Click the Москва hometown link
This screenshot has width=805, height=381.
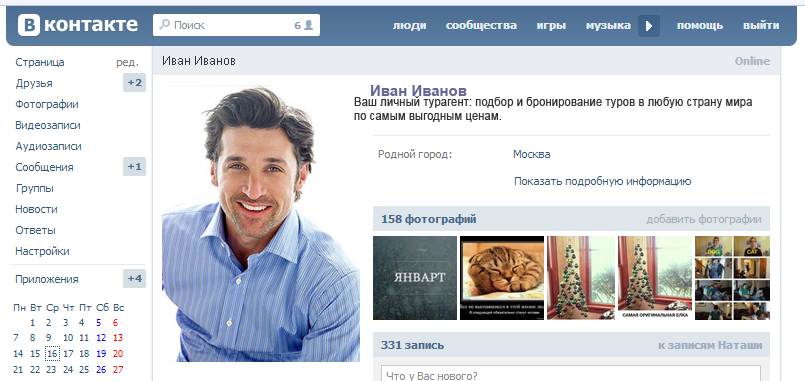tap(531, 154)
